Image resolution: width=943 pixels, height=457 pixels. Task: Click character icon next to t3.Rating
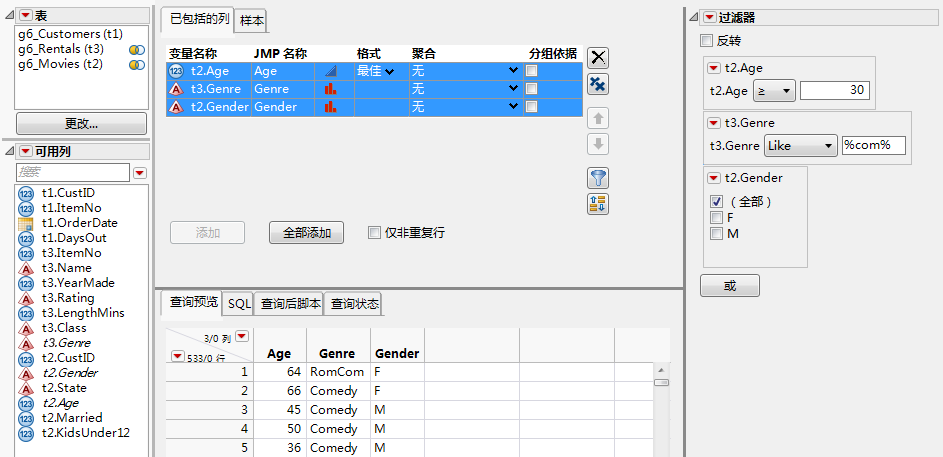[x=26, y=299]
